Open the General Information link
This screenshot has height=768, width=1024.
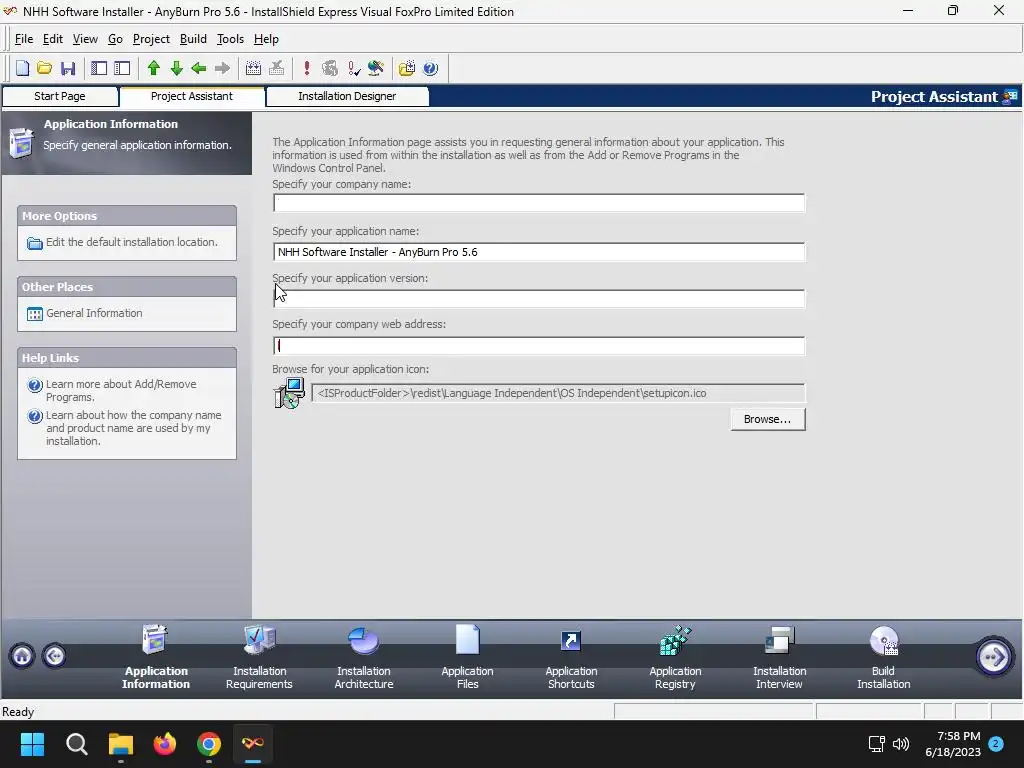[94, 313]
